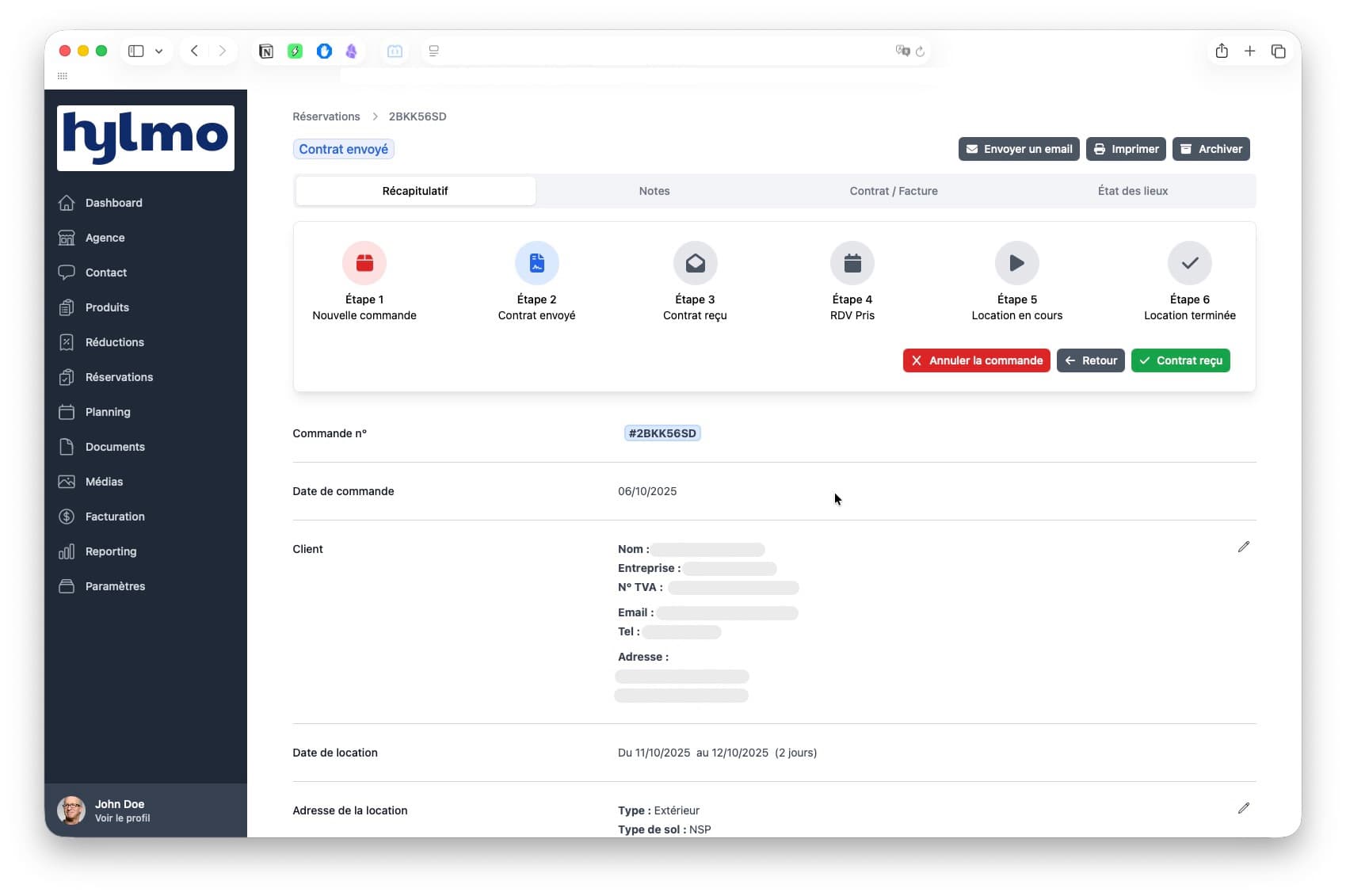Click the Étape 6 Location terminée checkmark icon
The image size is (1346, 896).
tap(1189, 263)
